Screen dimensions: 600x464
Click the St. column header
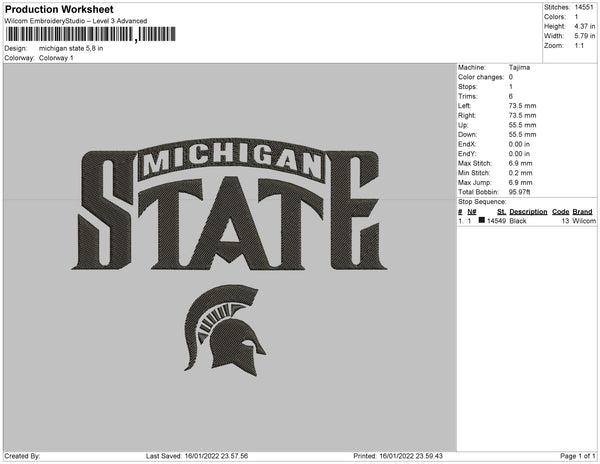(x=501, y=212)
